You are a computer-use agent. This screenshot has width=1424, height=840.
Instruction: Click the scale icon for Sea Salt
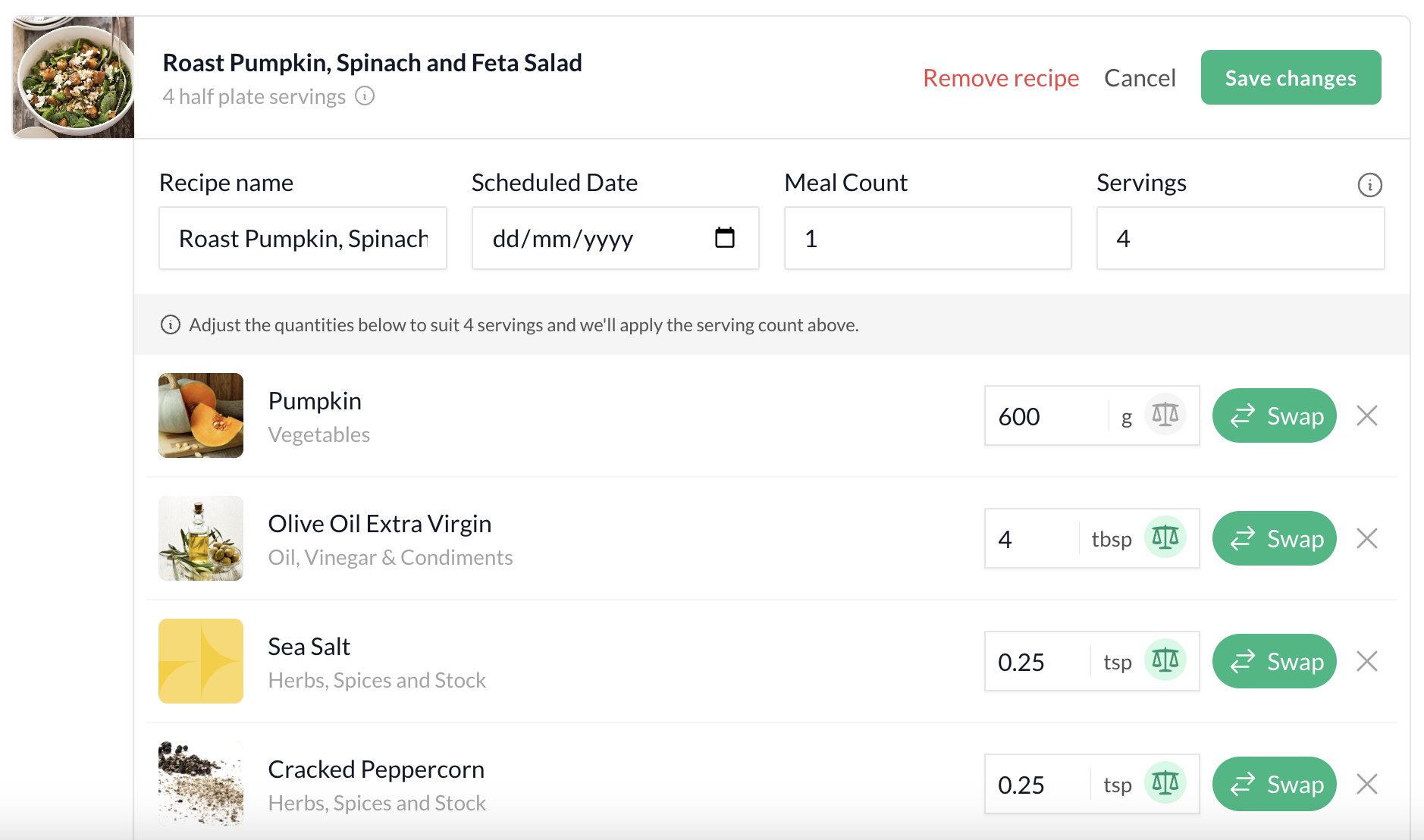1165,660
